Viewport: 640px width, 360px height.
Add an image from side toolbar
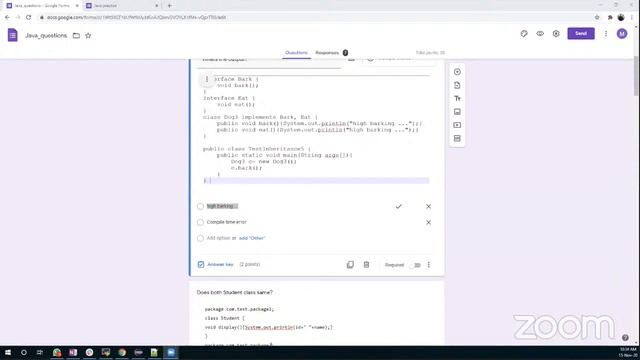(x=457, y=112)
